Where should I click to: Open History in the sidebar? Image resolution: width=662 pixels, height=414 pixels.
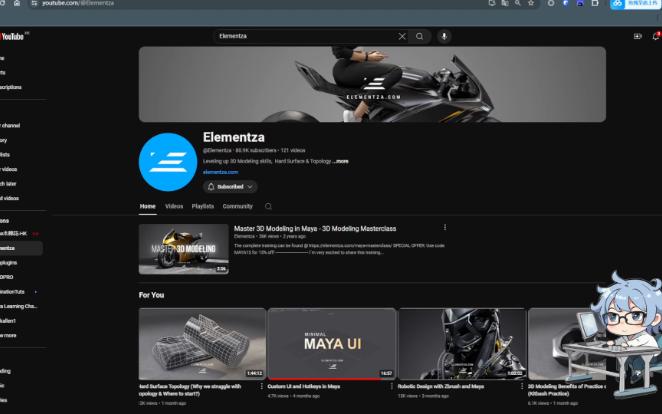point(4,140)
